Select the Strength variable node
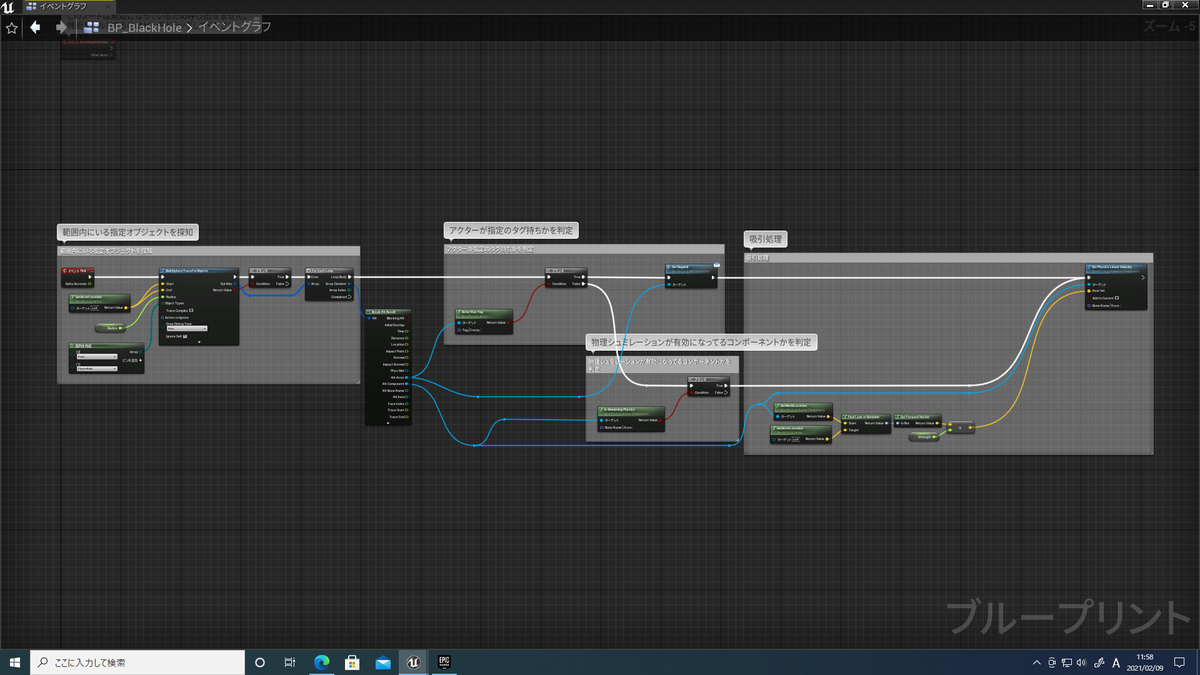The width and height of the screenshot is (1200, 675). (x=922, y=436)
